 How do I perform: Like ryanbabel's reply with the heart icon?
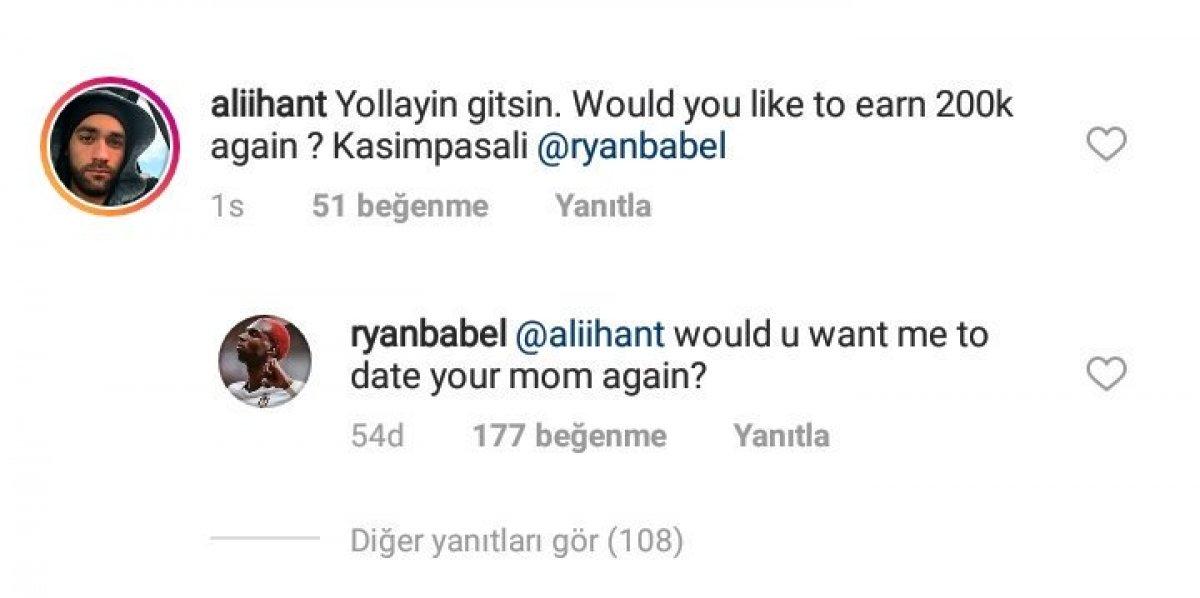pyautogui.click(x=1108, y=371)
